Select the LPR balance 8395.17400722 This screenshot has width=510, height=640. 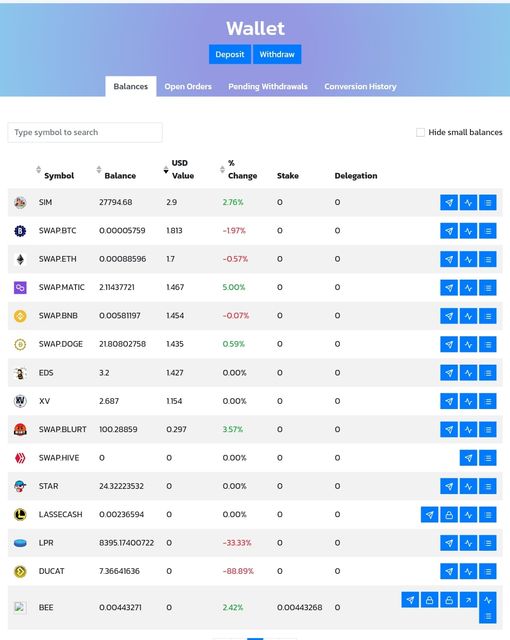(126, 543)
